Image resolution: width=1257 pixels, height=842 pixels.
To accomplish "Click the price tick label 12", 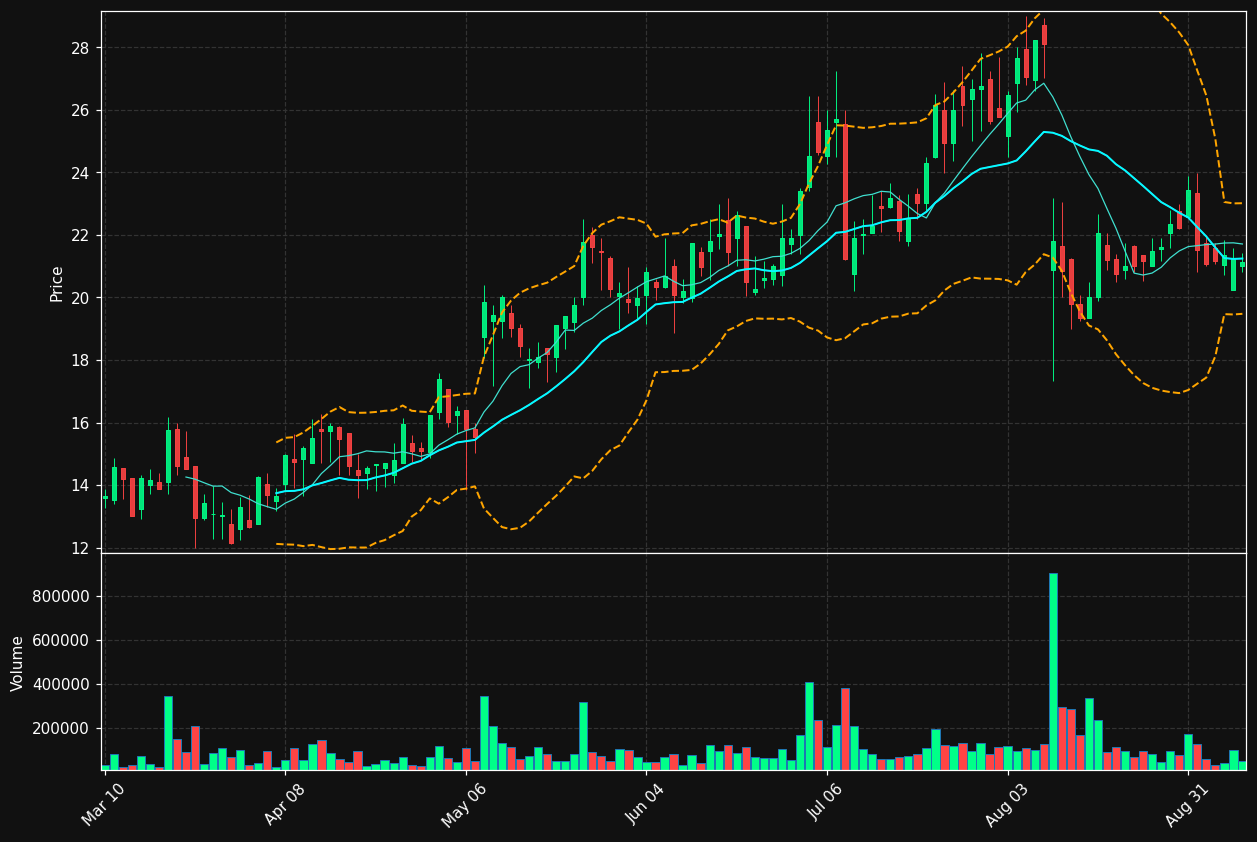I will (81, 548).
